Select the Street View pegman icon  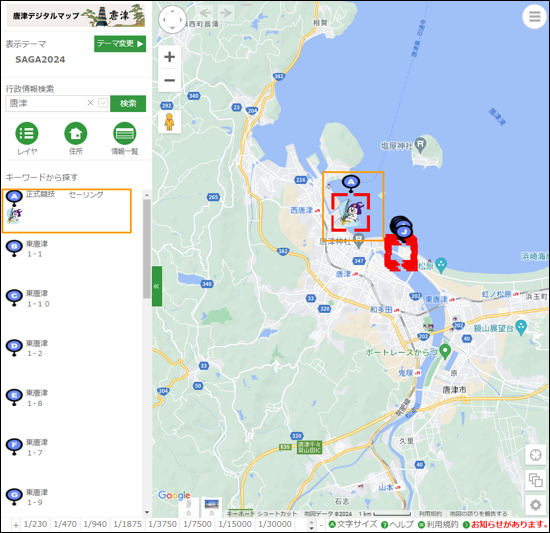click(169, 122)
